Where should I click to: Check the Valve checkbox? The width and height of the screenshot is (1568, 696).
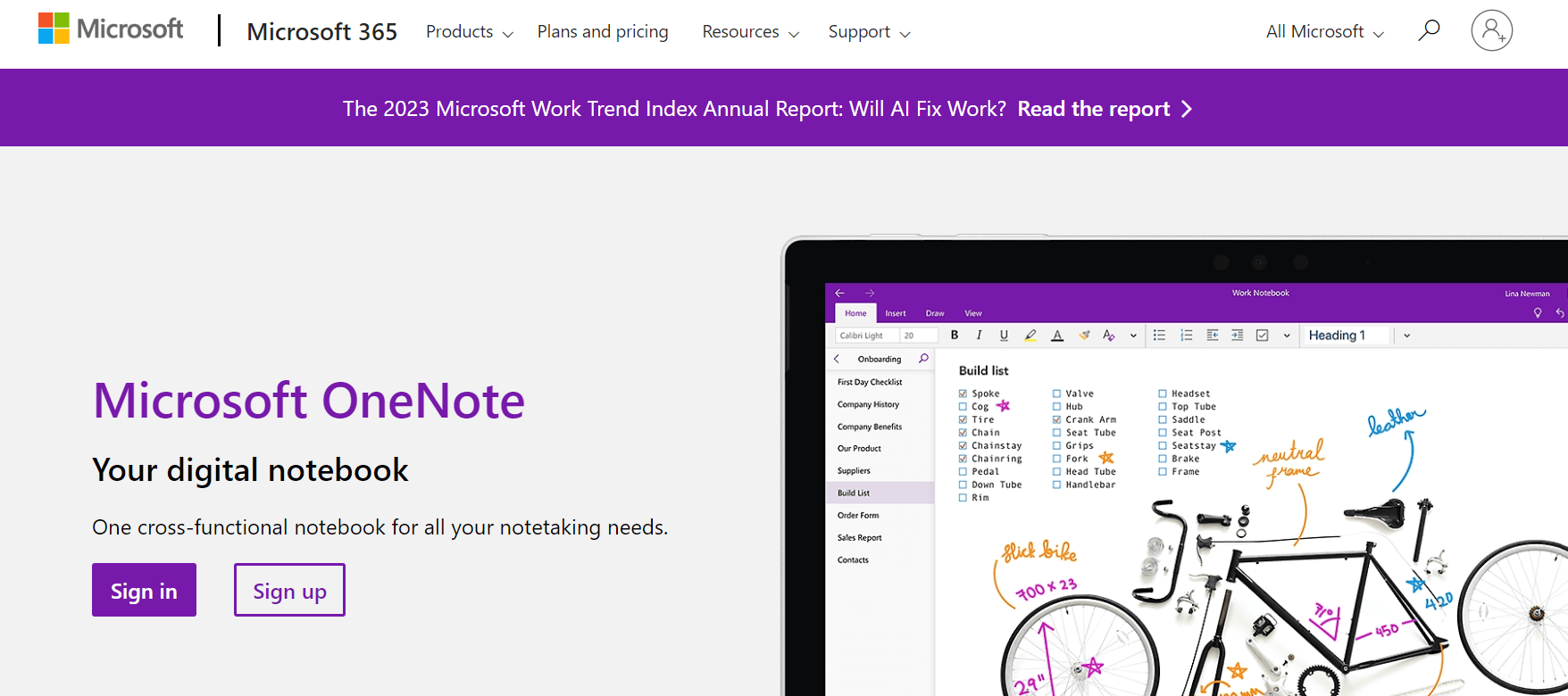click(1056, 394)
